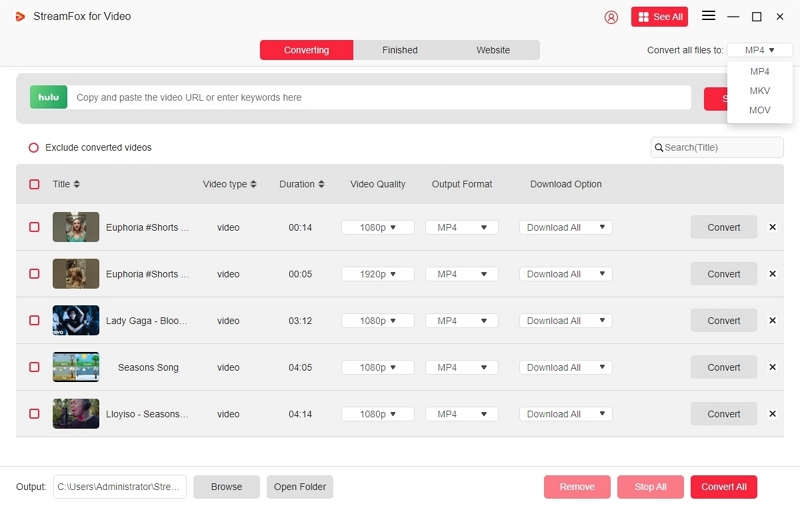The image size is (800, 506).
Task: Open the Convert all files to dropdown
Action: point(759,50)
